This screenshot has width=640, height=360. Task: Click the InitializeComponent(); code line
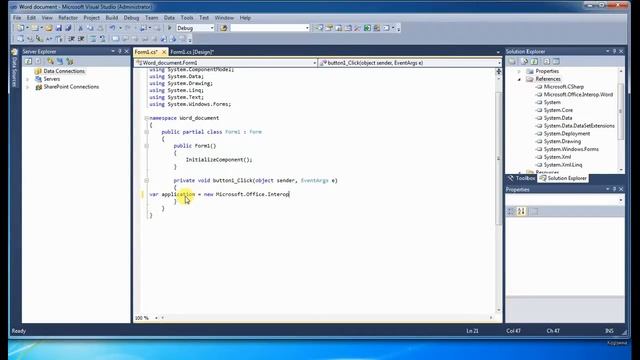point(219,160)
